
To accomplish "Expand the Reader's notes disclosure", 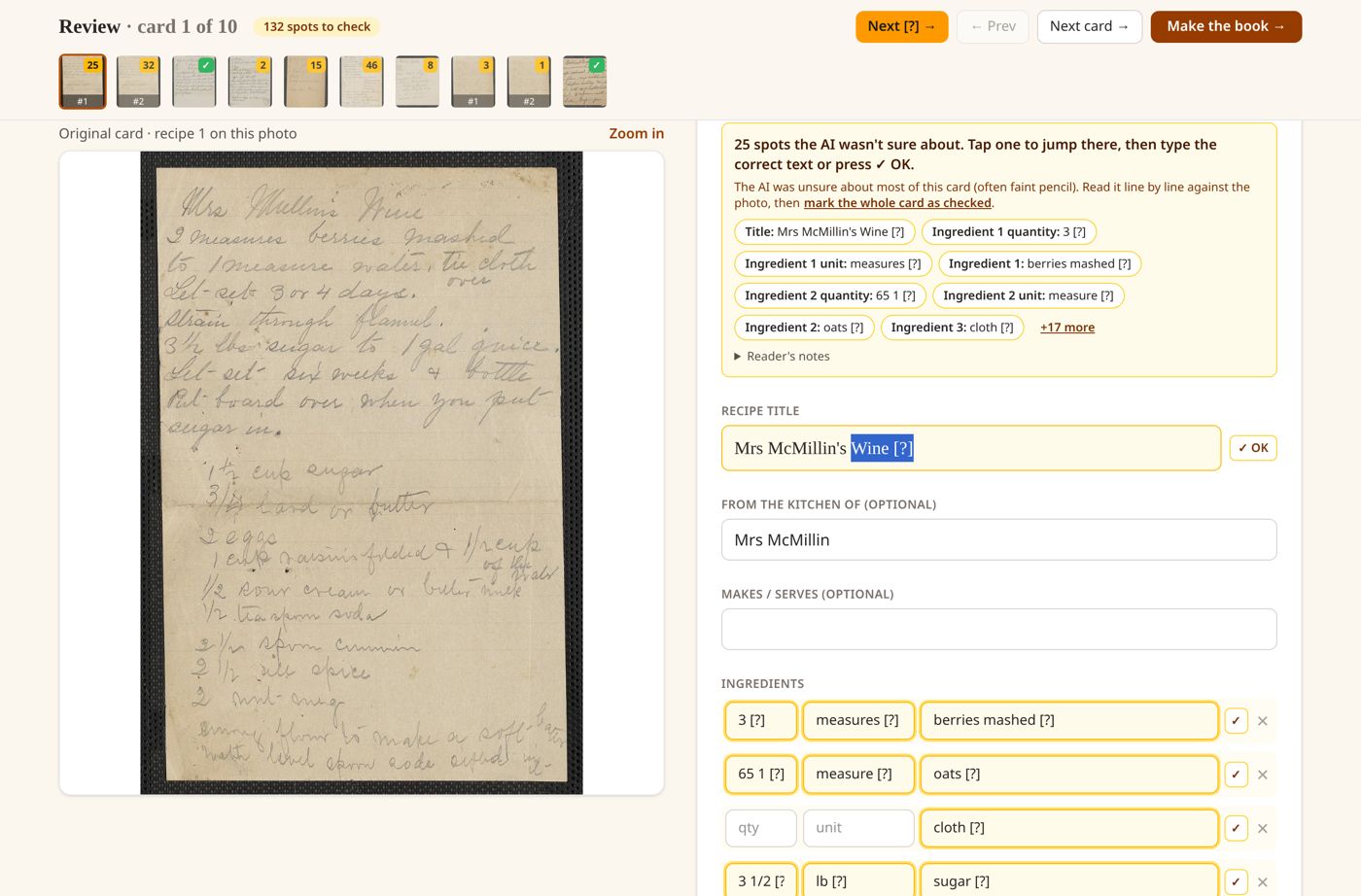I will point(783,357).
